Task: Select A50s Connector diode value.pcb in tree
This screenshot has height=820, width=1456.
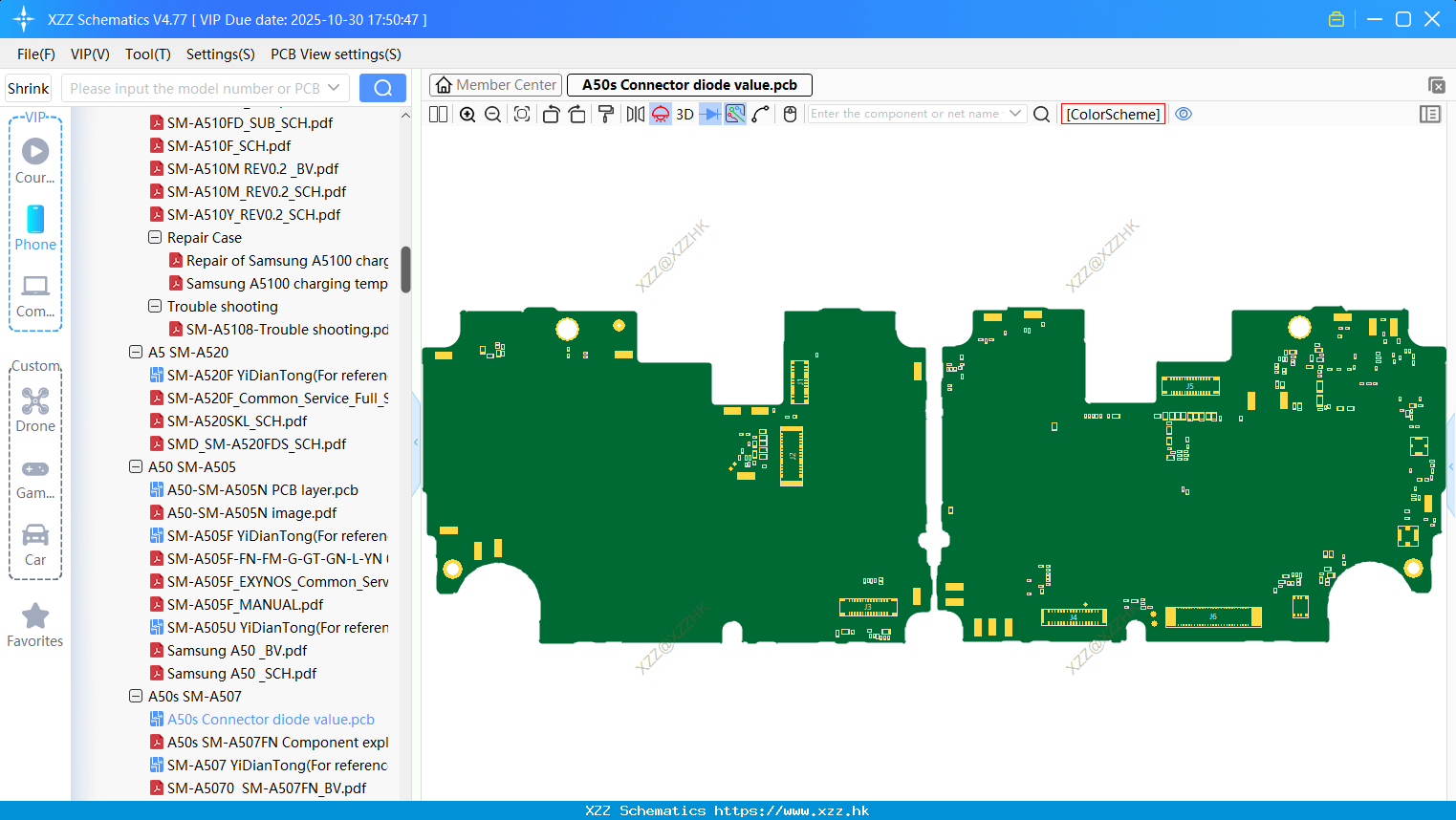Action: 271,719
